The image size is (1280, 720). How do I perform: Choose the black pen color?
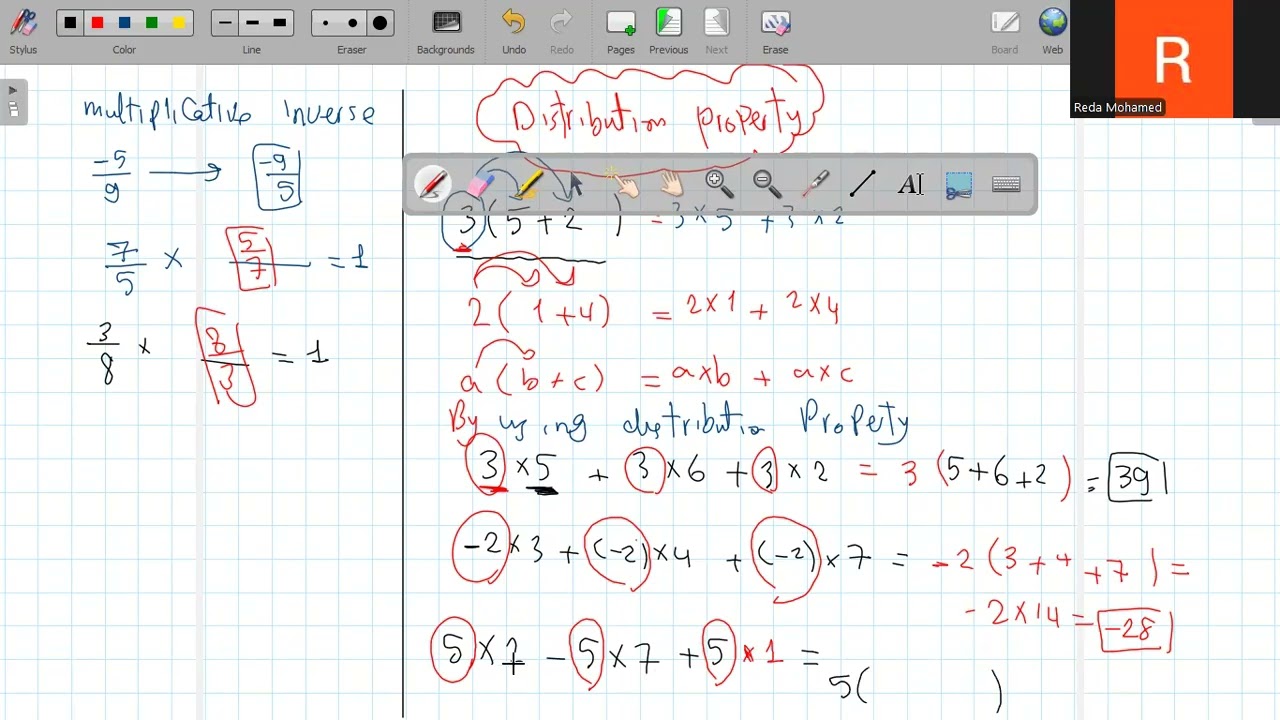pos(70,23)
